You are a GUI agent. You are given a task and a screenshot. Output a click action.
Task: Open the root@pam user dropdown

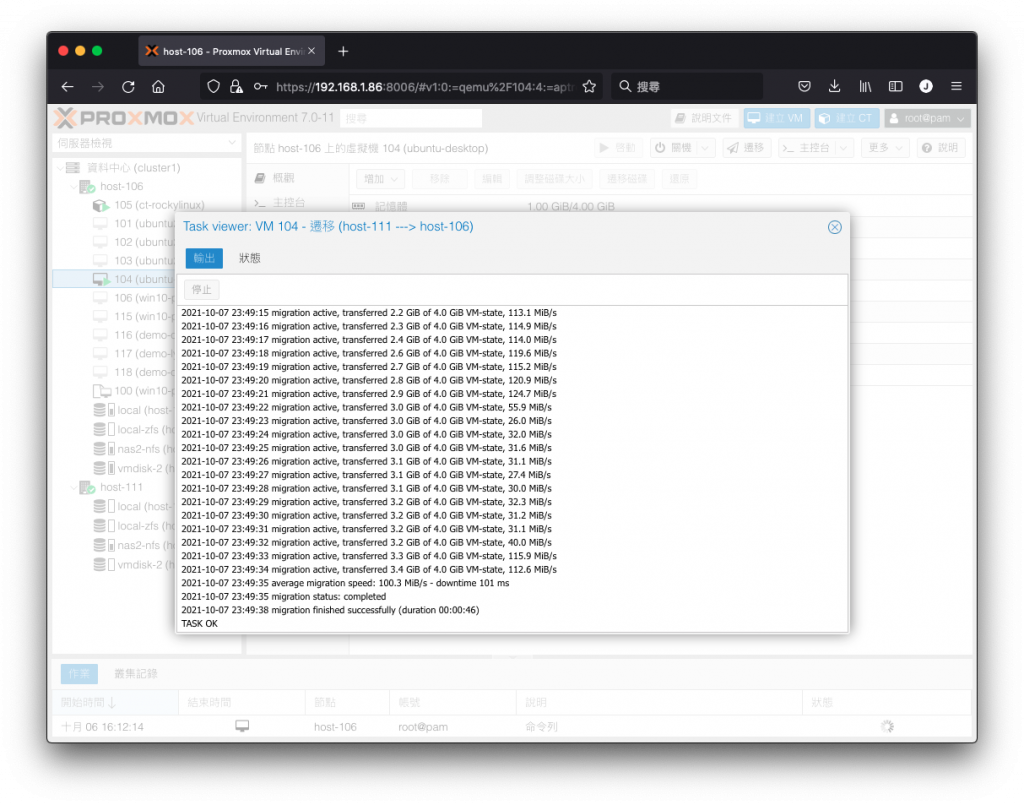coord(927,118)
